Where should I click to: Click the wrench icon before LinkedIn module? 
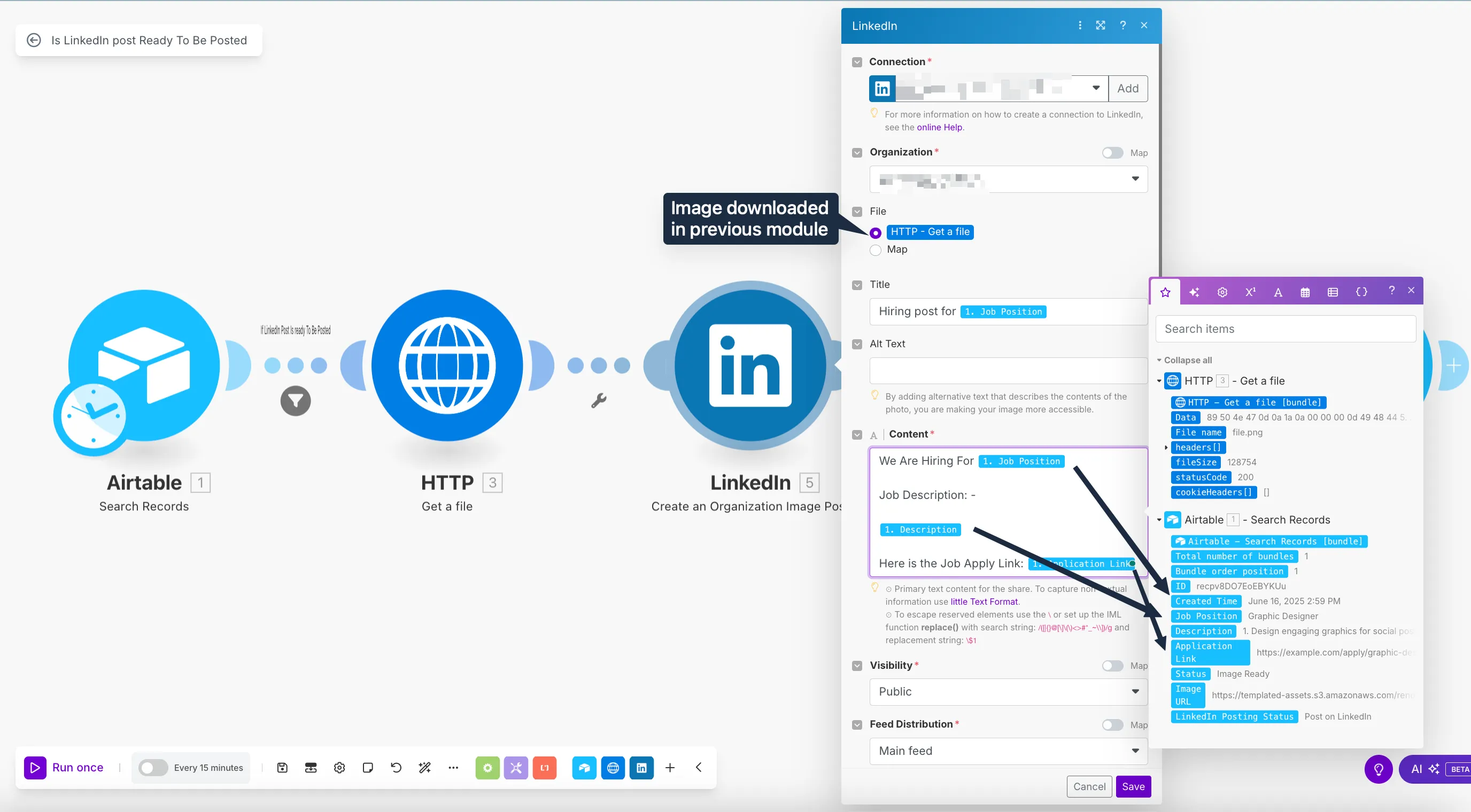tap(599, 401)
